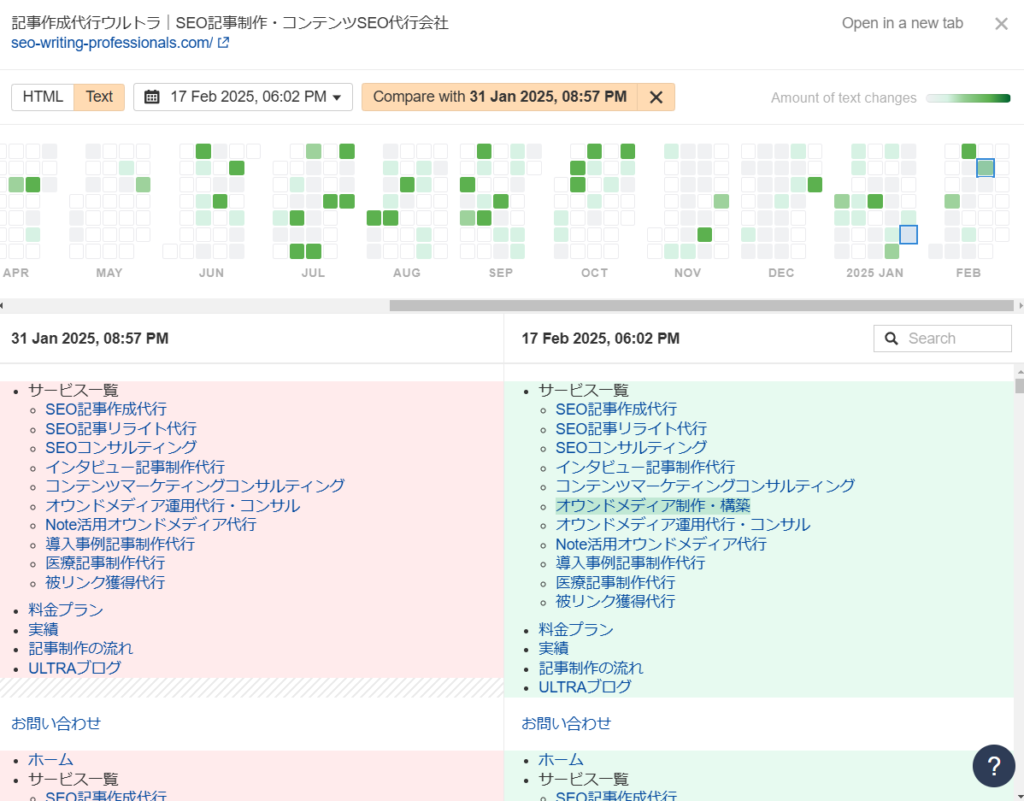Open the help question mark button
Viewport: 1024px width, 801px height.
pyautogui.click(x=993, y=765)
